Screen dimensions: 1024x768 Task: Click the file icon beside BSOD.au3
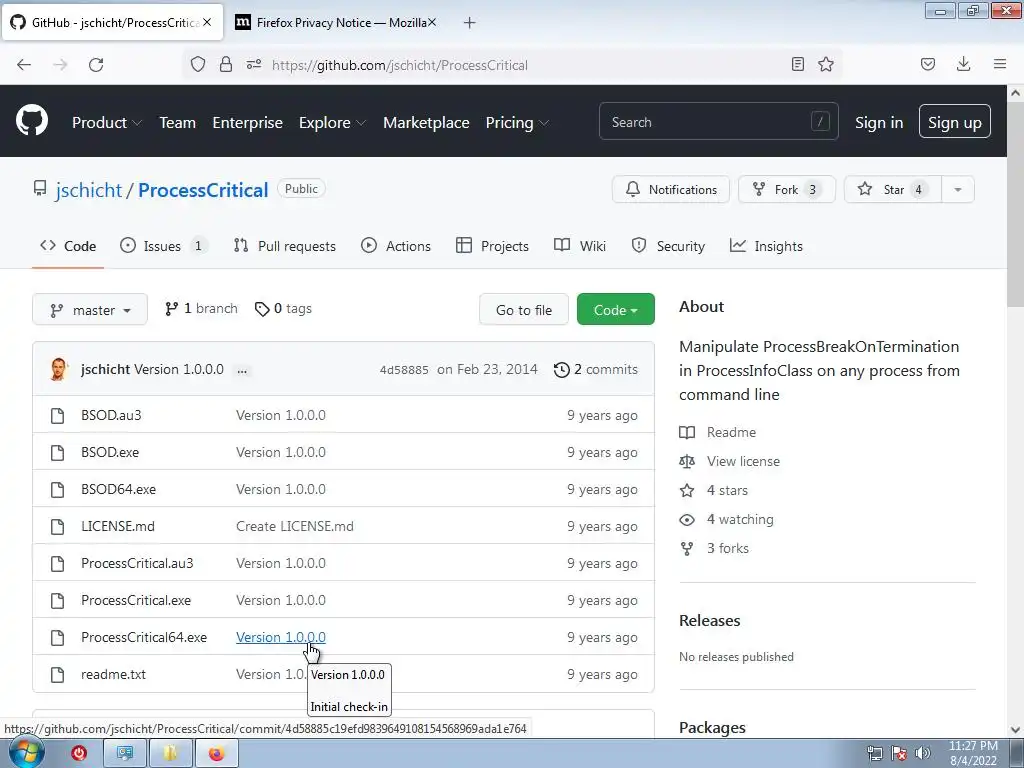point(57,415)
